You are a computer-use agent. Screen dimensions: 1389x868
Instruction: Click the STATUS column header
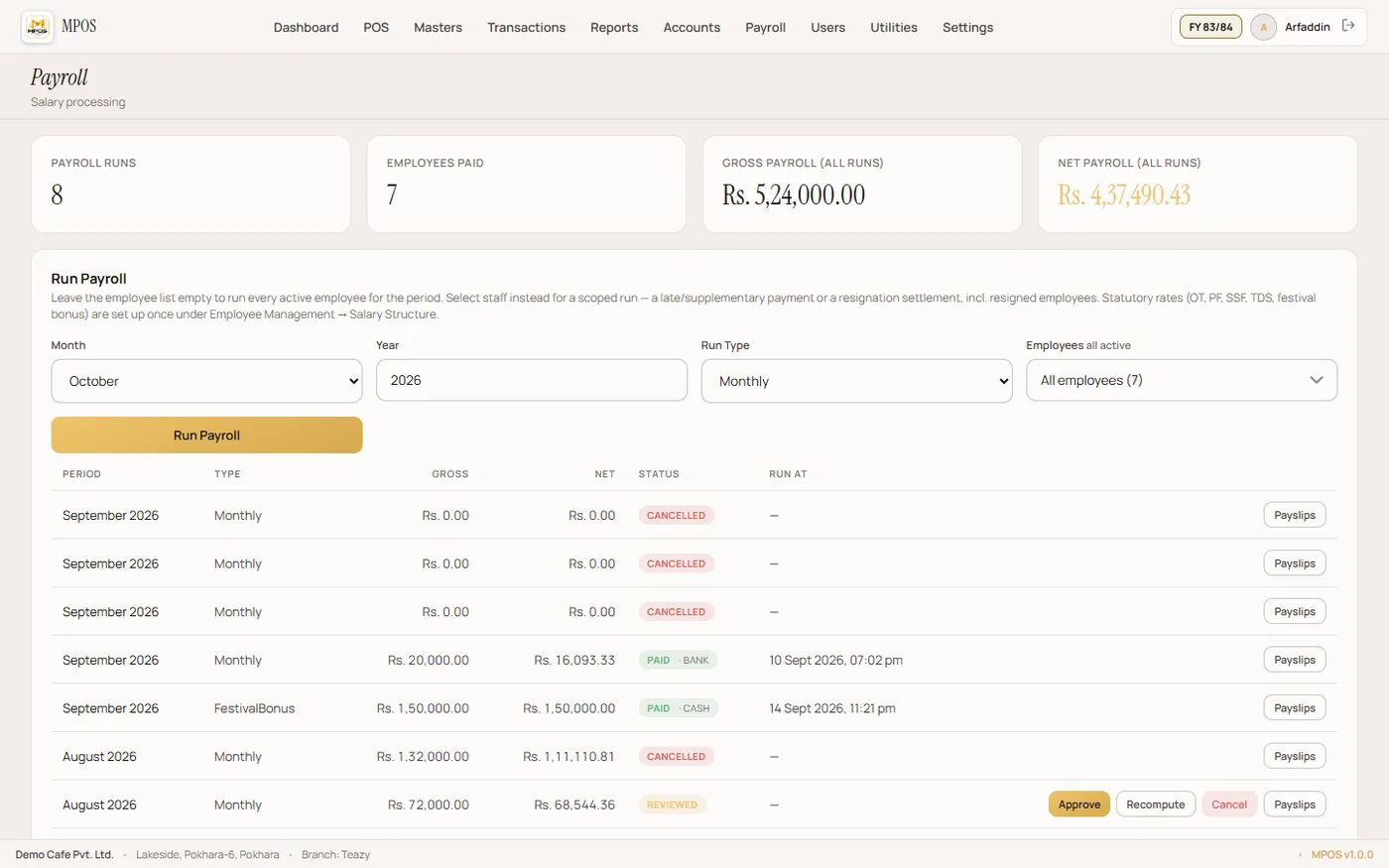[659, 474]
